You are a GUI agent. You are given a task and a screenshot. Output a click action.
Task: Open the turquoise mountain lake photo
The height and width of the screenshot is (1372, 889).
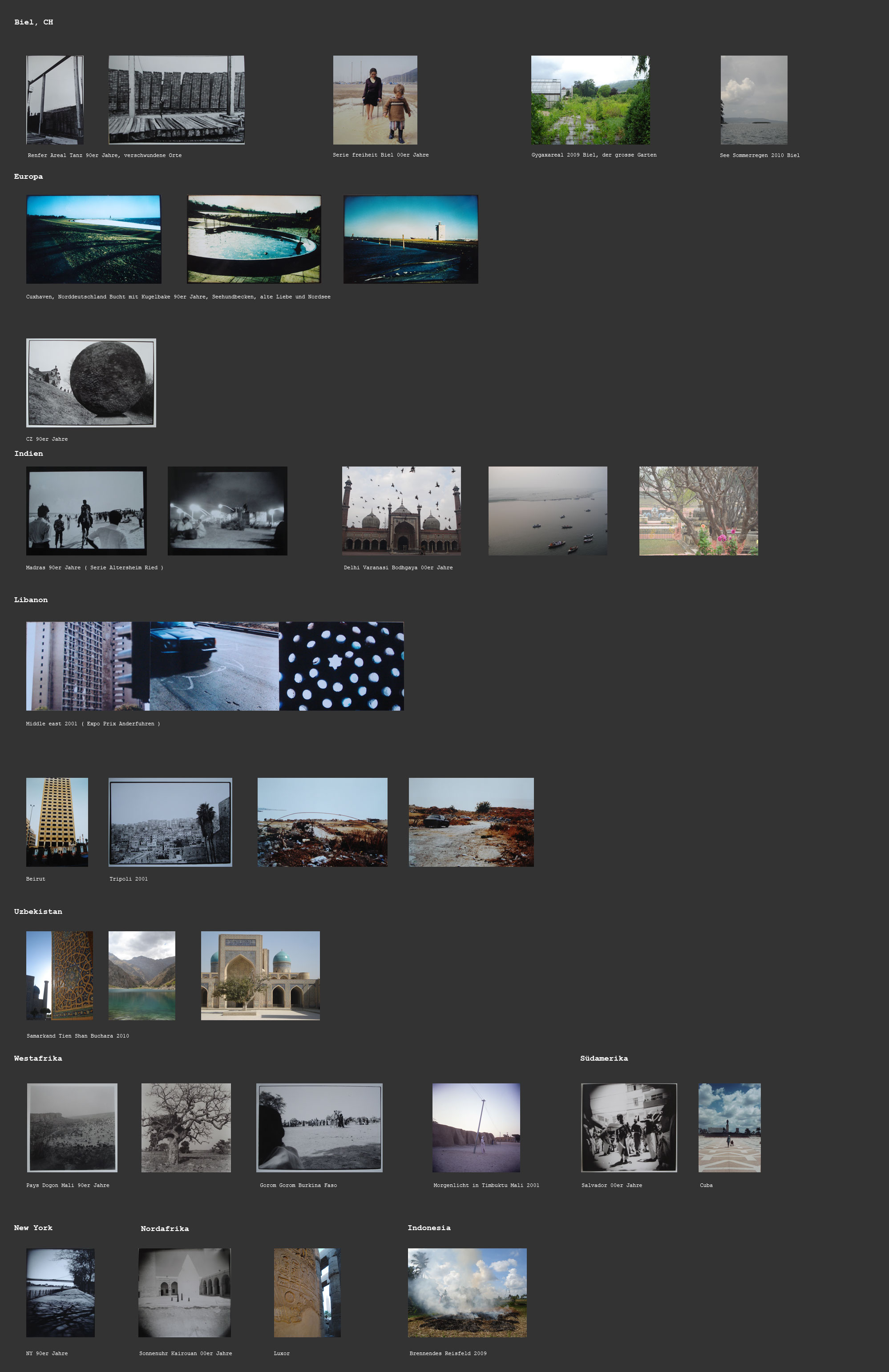[142, 975]
